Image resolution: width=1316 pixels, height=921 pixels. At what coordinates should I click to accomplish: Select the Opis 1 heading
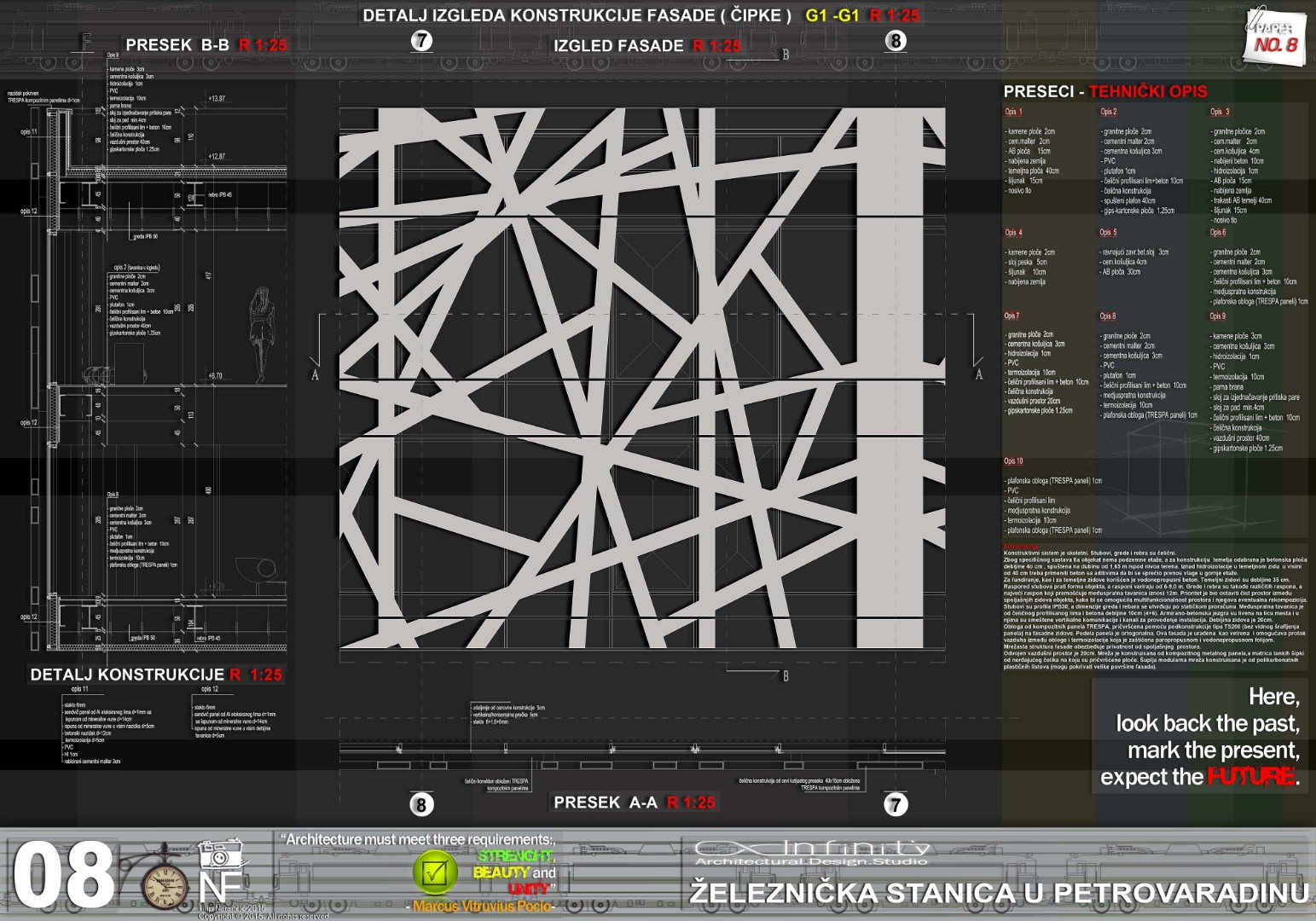click(x=1012, y=112)
